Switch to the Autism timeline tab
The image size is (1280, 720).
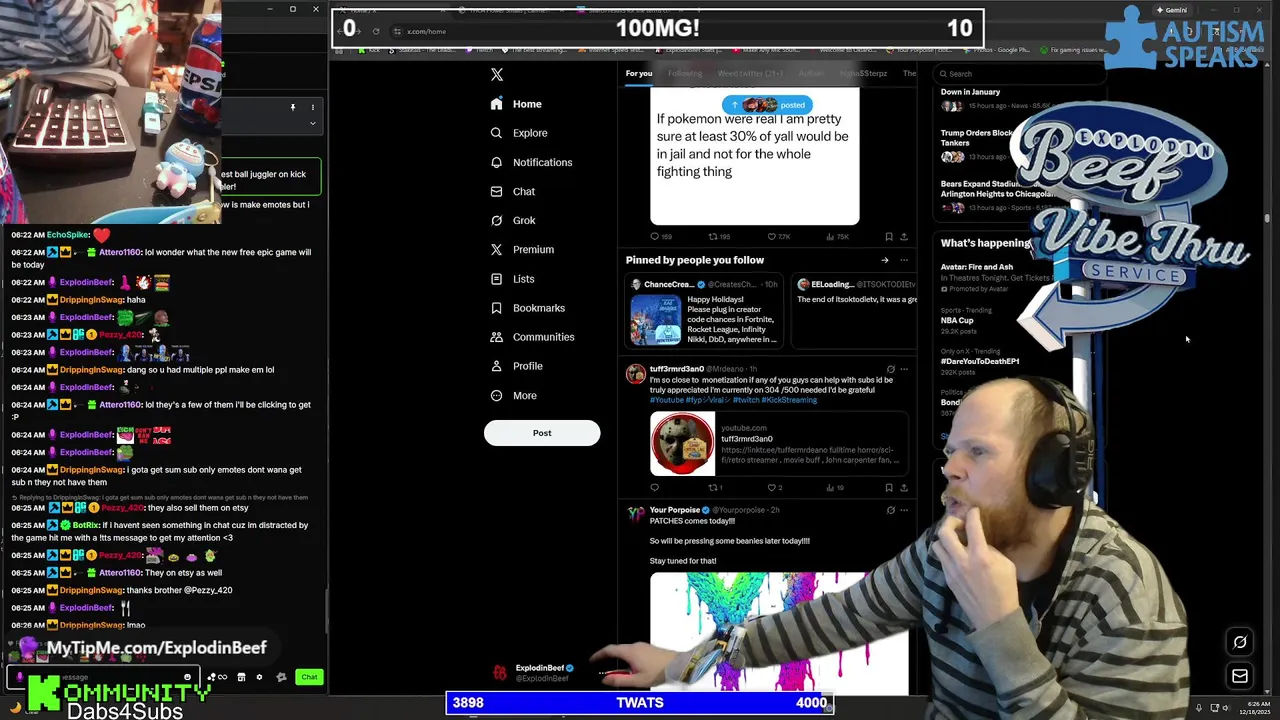point(811,73)
